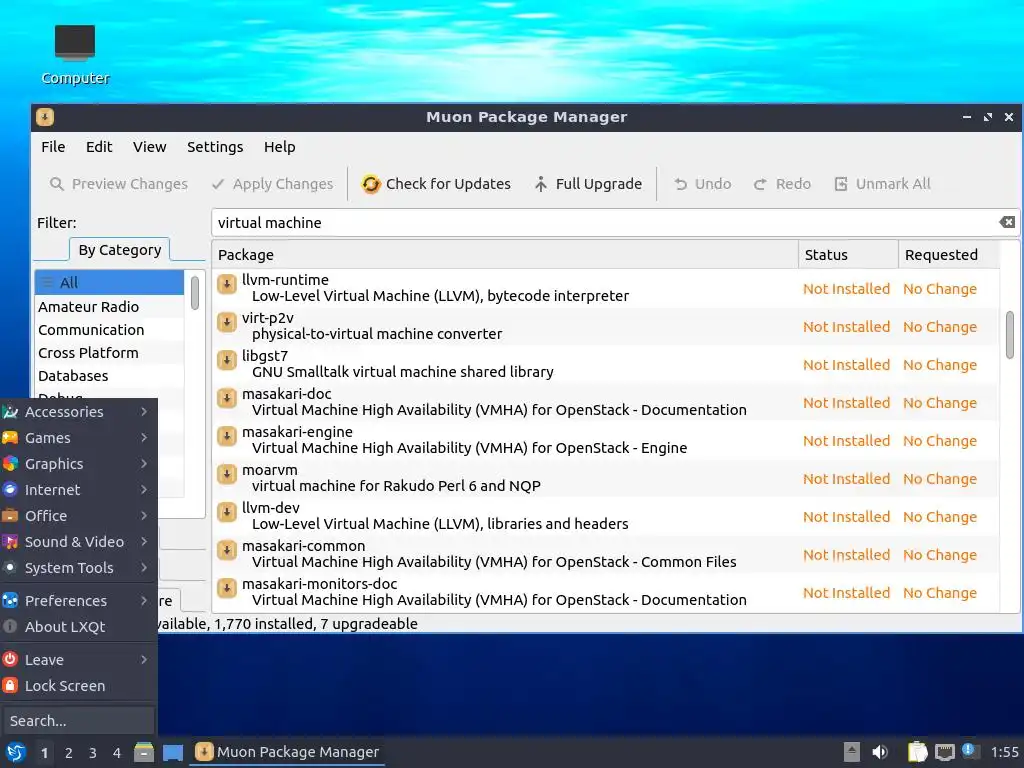Expand the Sound & Video submenu
Screen dimensions: 1024x768
point(78,542)
